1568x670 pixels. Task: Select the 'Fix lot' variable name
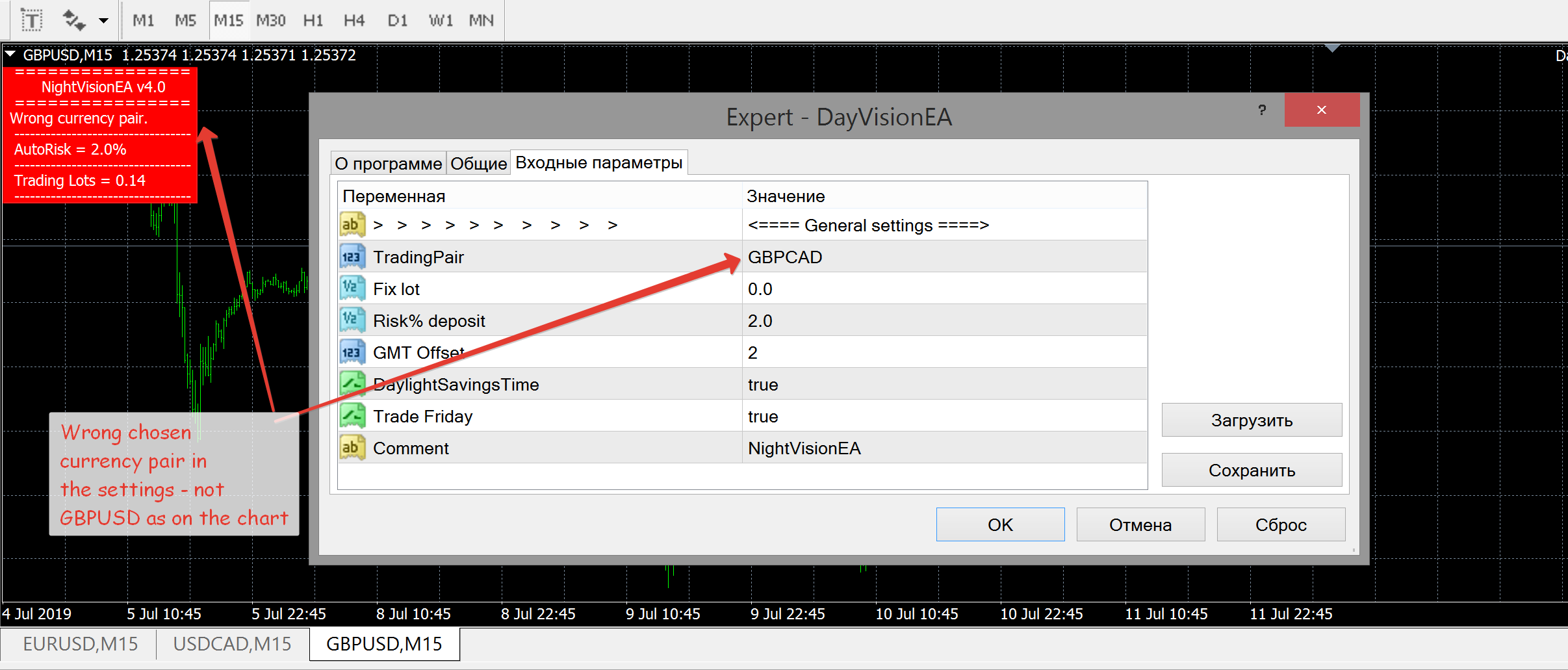[x=396, y=289]
